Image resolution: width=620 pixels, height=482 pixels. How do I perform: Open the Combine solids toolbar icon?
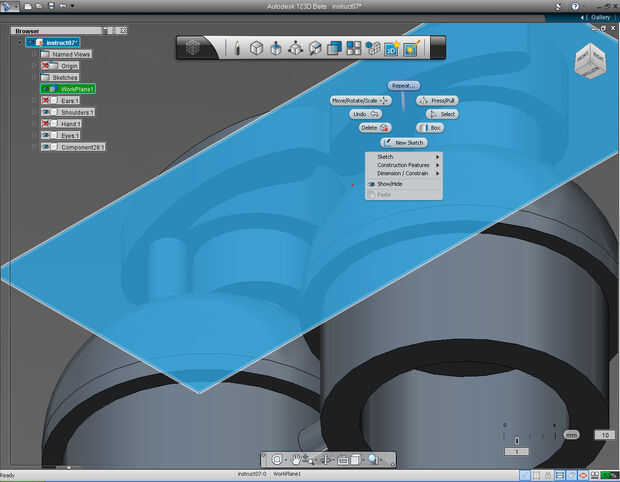coord(334,48)
